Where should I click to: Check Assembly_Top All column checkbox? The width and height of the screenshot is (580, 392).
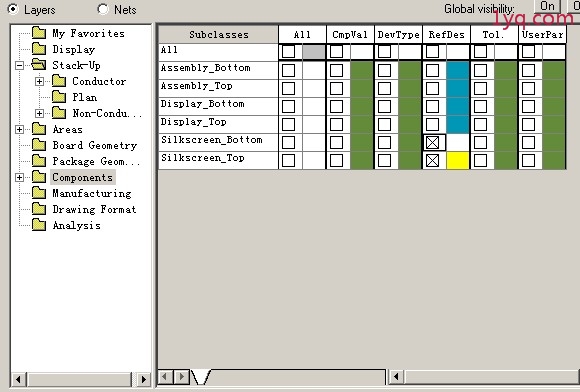(289, 88)
